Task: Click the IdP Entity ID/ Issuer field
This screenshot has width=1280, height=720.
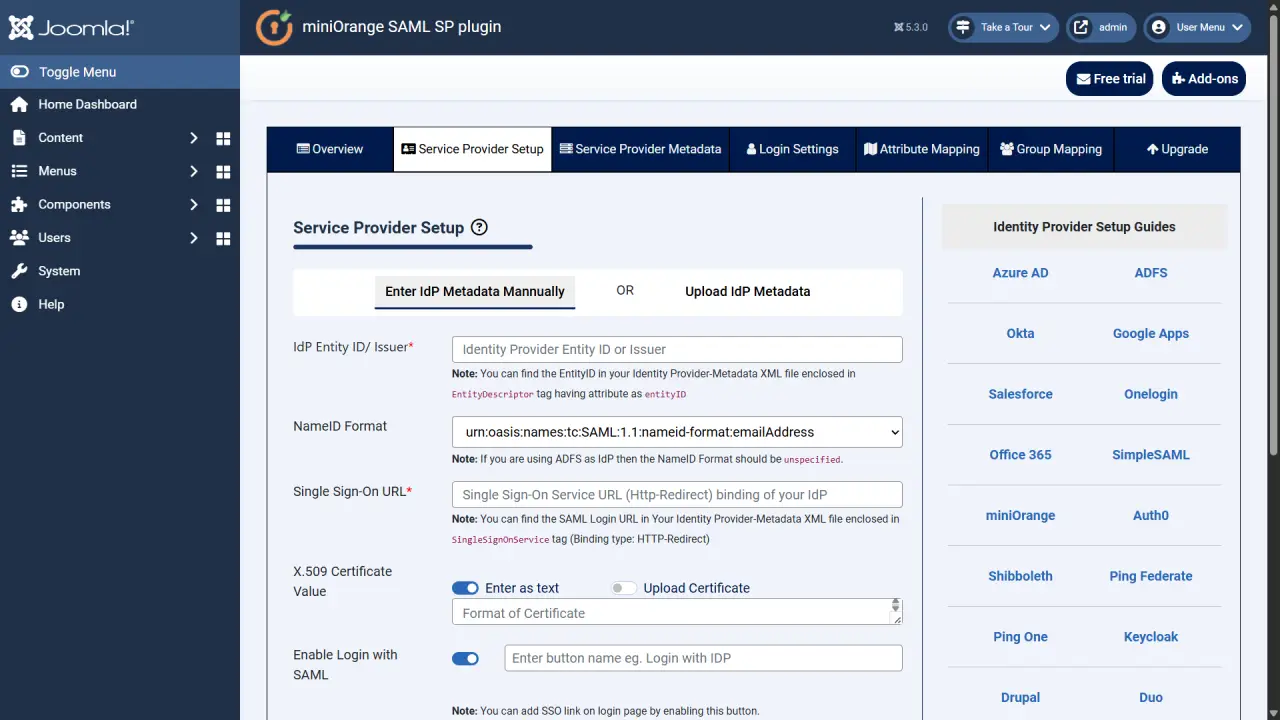Action: (677, 349)
